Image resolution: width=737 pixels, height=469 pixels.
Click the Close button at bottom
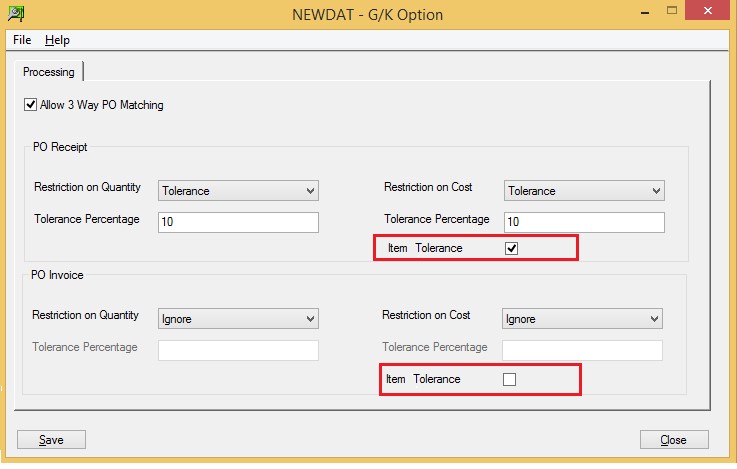click(x=674, y=440)
